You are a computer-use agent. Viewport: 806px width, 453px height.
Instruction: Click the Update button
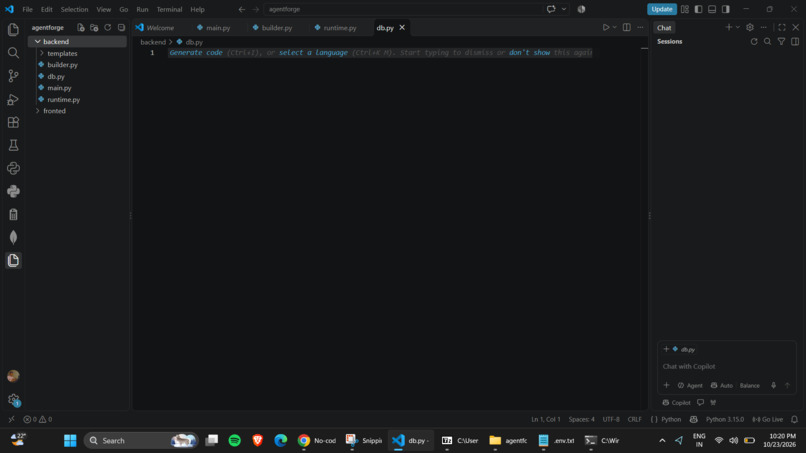coord(662,9)
